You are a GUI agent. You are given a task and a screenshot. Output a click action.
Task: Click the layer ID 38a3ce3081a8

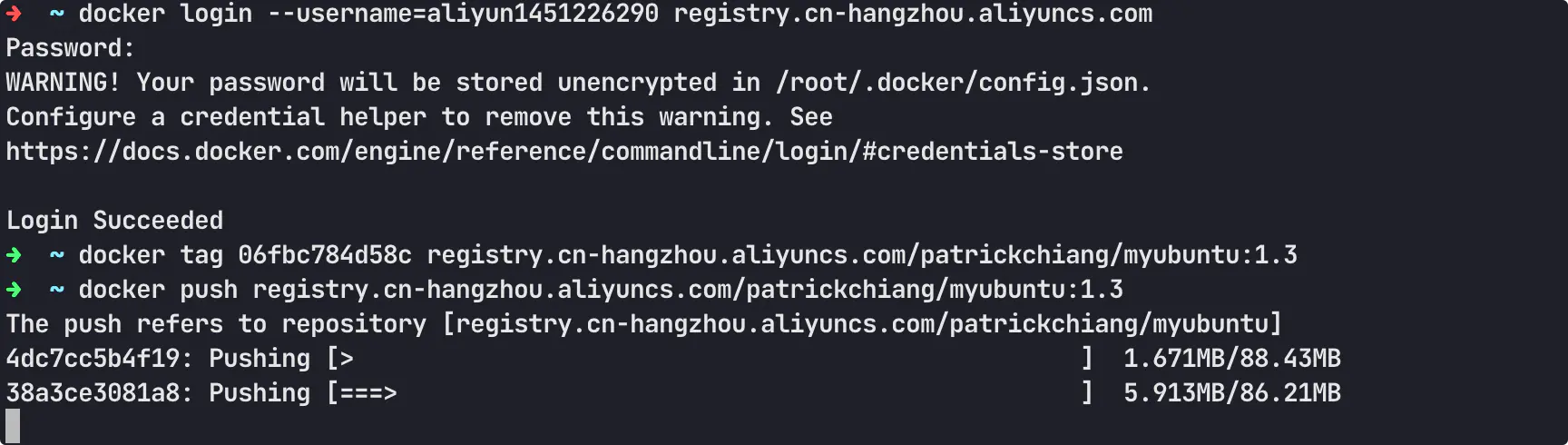click(93, 393)
